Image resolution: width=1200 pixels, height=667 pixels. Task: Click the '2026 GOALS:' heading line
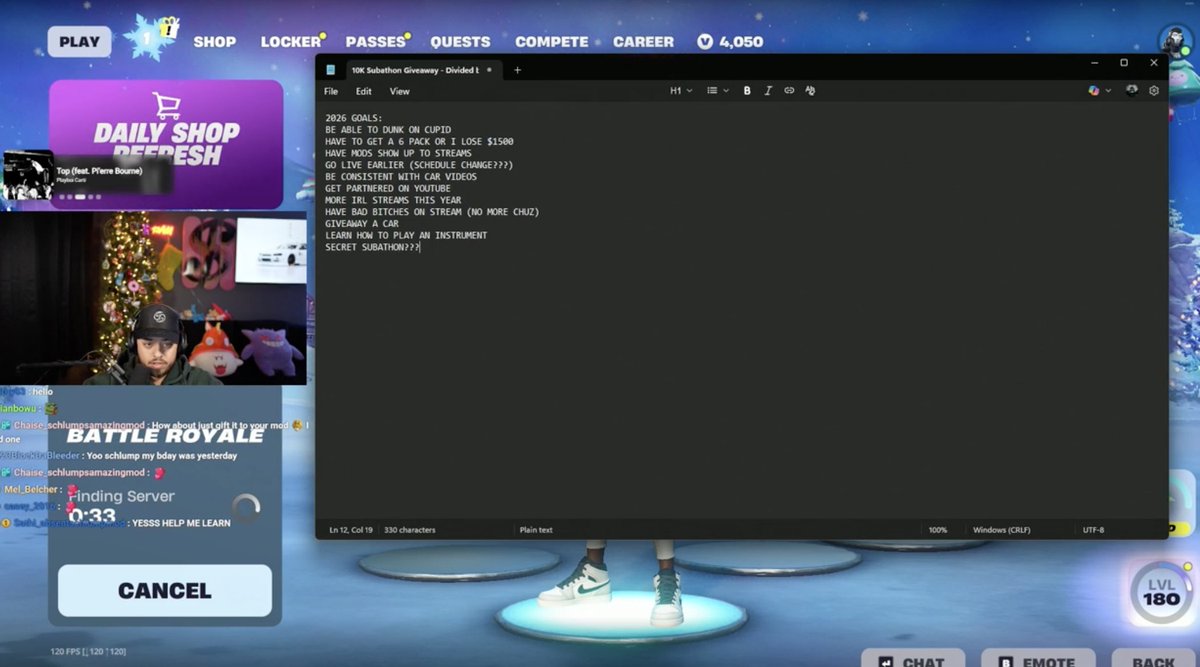pos(354,118)
